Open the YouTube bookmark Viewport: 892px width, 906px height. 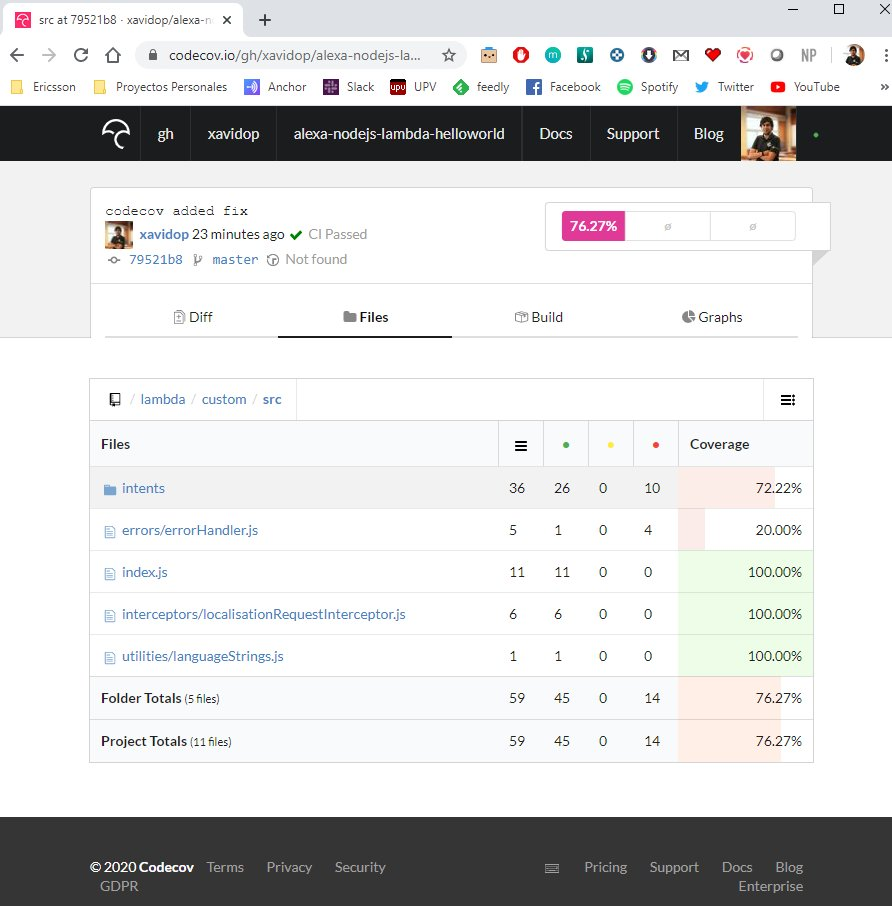[805, 87]
